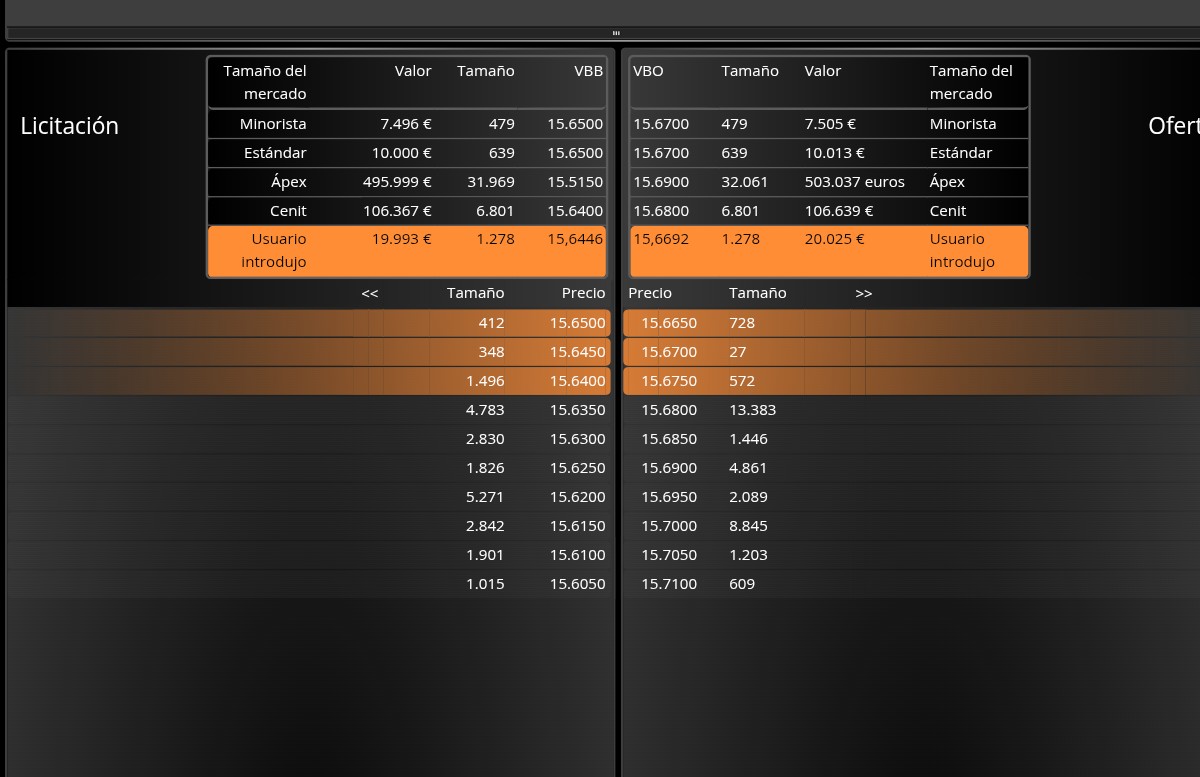Image resolution: width=1200 pixels, height=777 pixels.
Task: Click the 1.278 size in user bid row
Action: (x=496, y=239)
